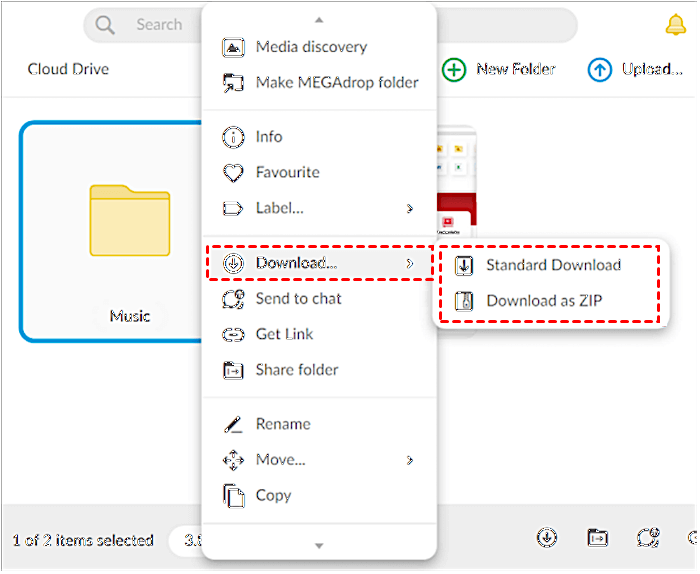Click the Standard Download icon
Screen dimensions: 700x574
pyautogui.click(x=464, y=266)
